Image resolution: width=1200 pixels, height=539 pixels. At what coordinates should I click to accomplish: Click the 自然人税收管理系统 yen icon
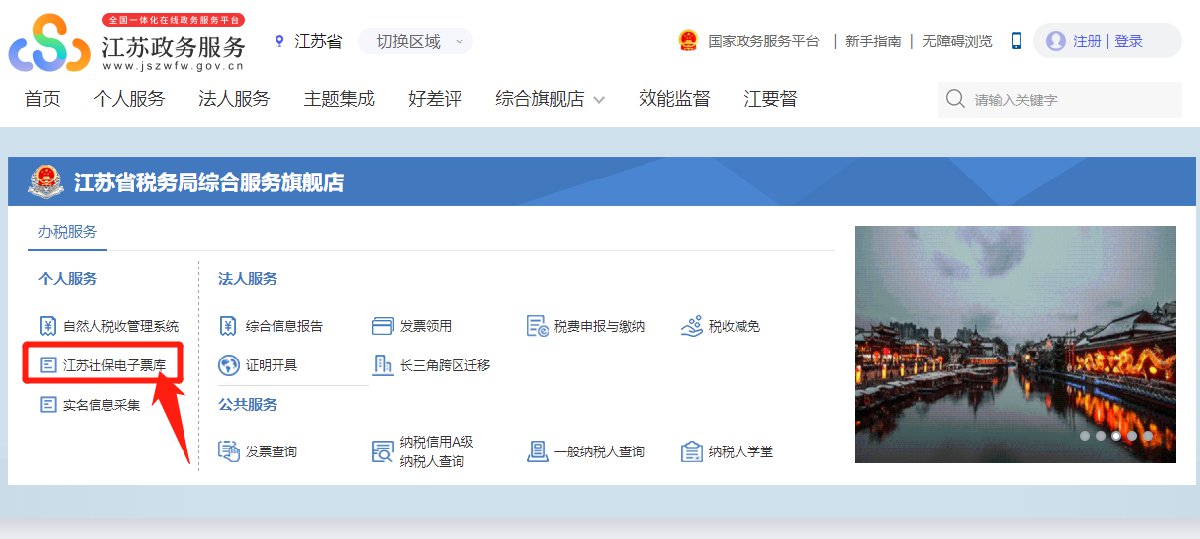48,326
